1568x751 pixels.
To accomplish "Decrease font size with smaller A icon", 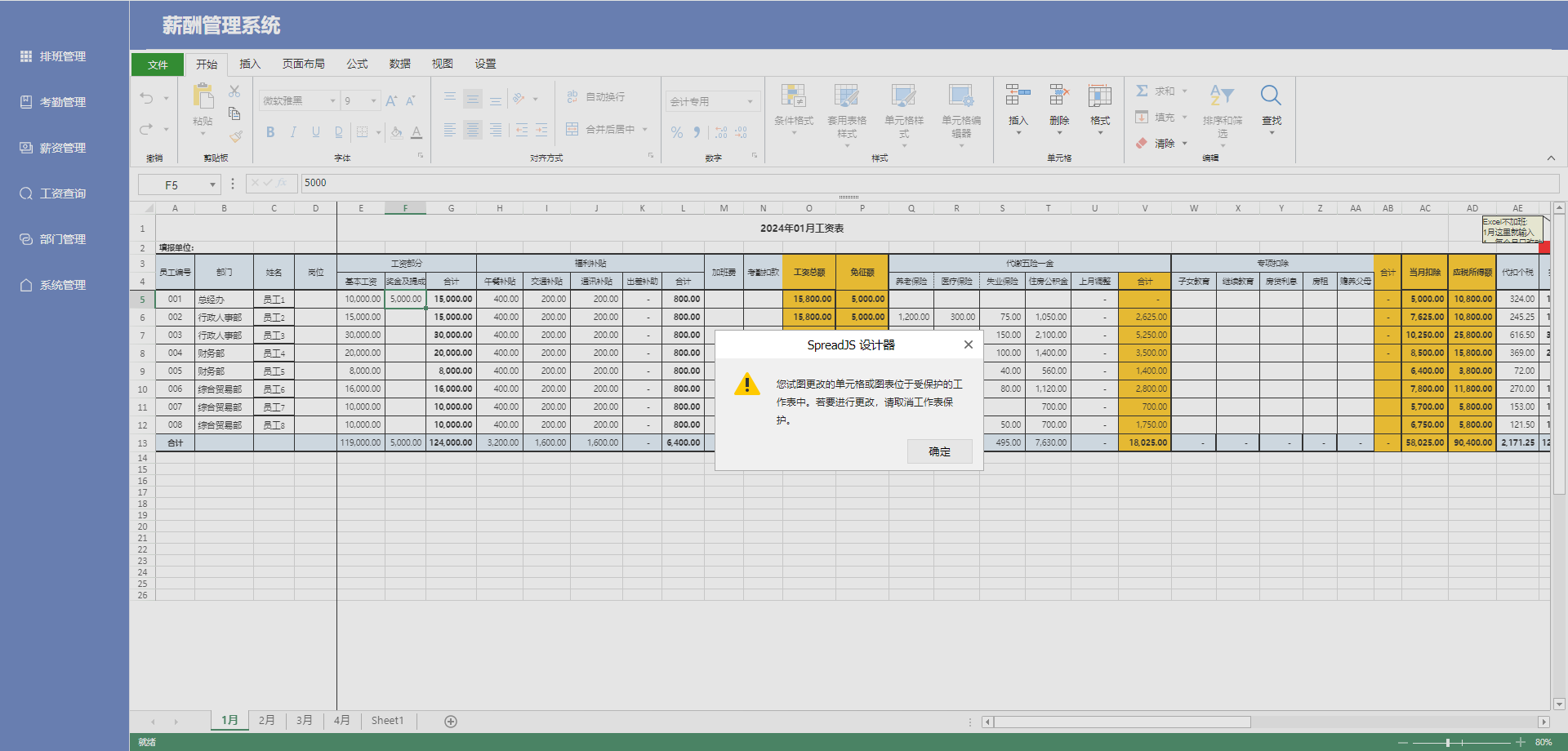I will coord(411,100).
